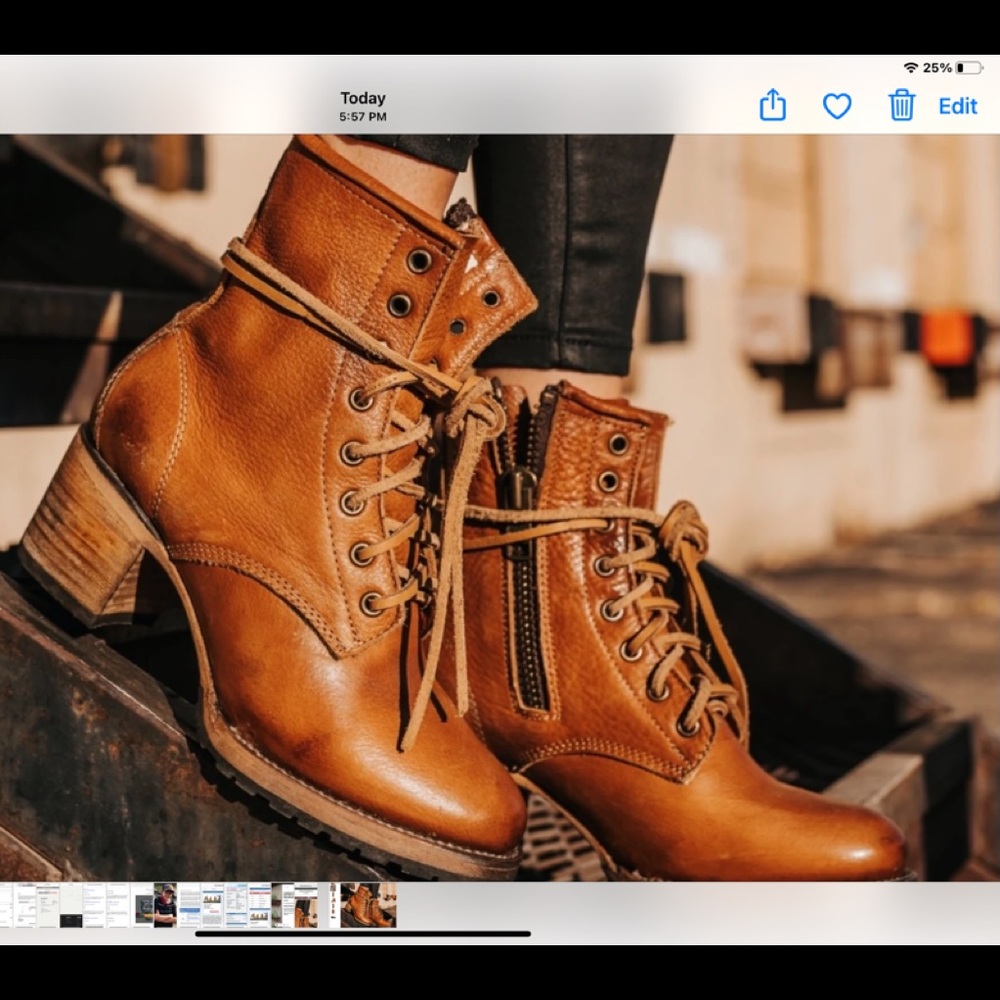Open the Edit mode

[957, 106]
